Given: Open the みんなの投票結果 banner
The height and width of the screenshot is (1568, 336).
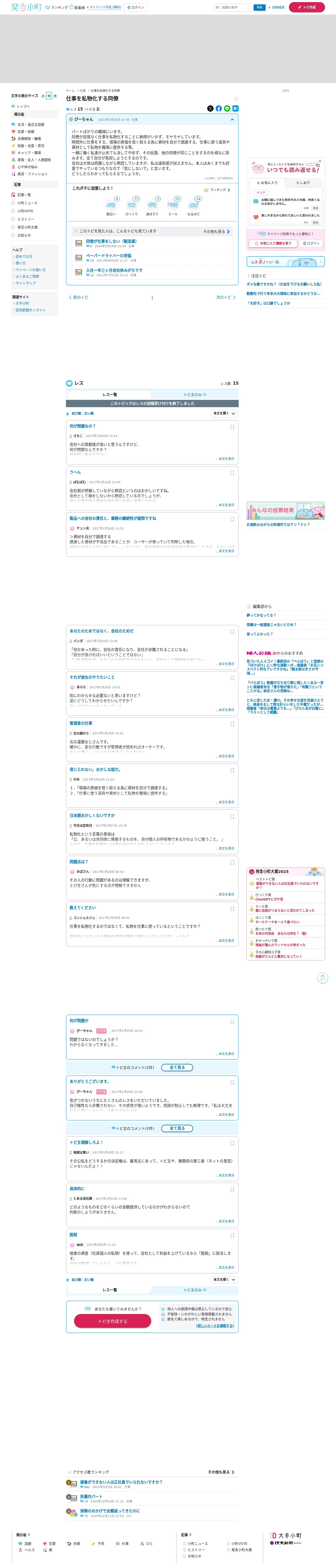Looking at the screenshot, I should point(285,511).
